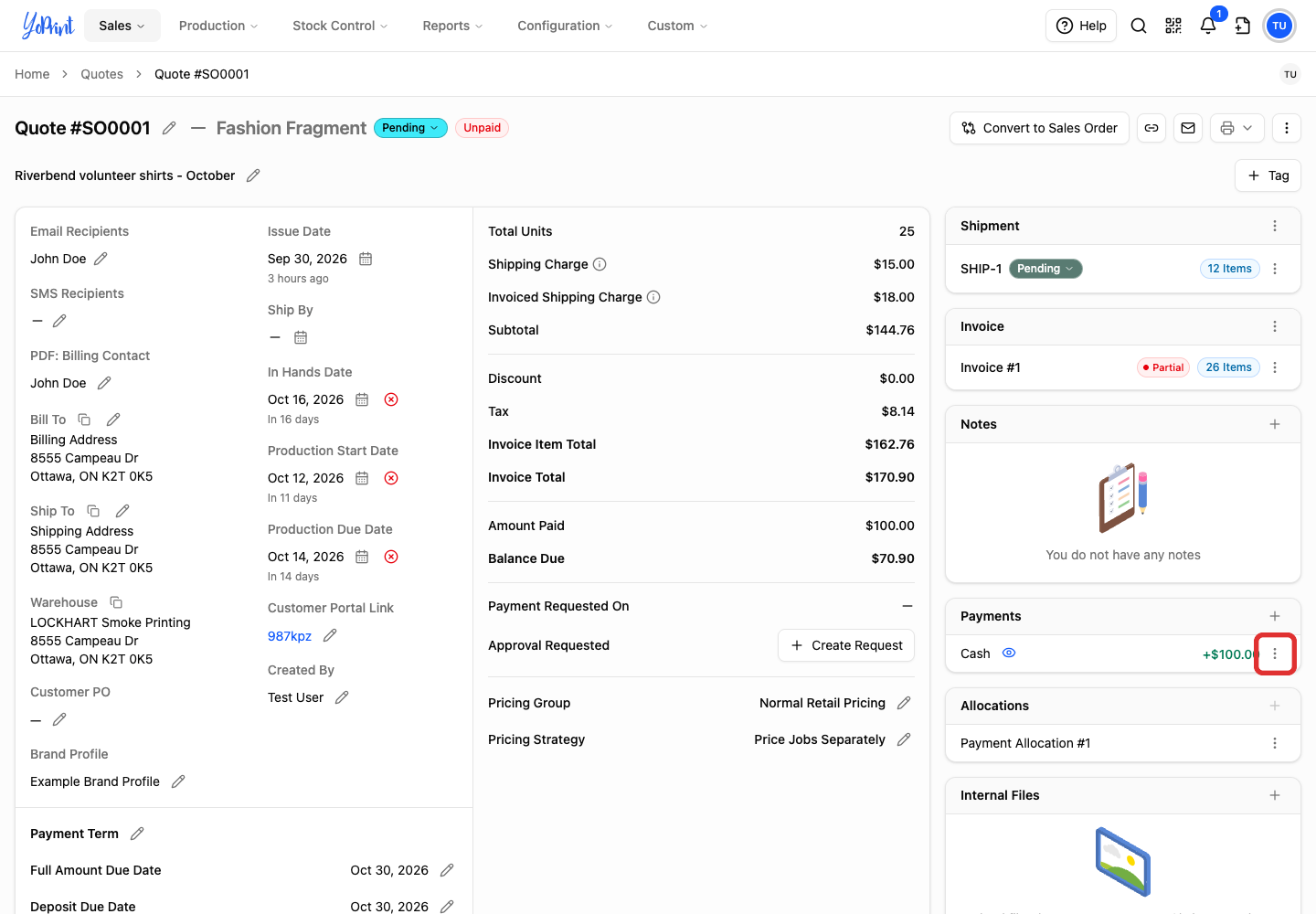Open Stock Control menu

340,26
